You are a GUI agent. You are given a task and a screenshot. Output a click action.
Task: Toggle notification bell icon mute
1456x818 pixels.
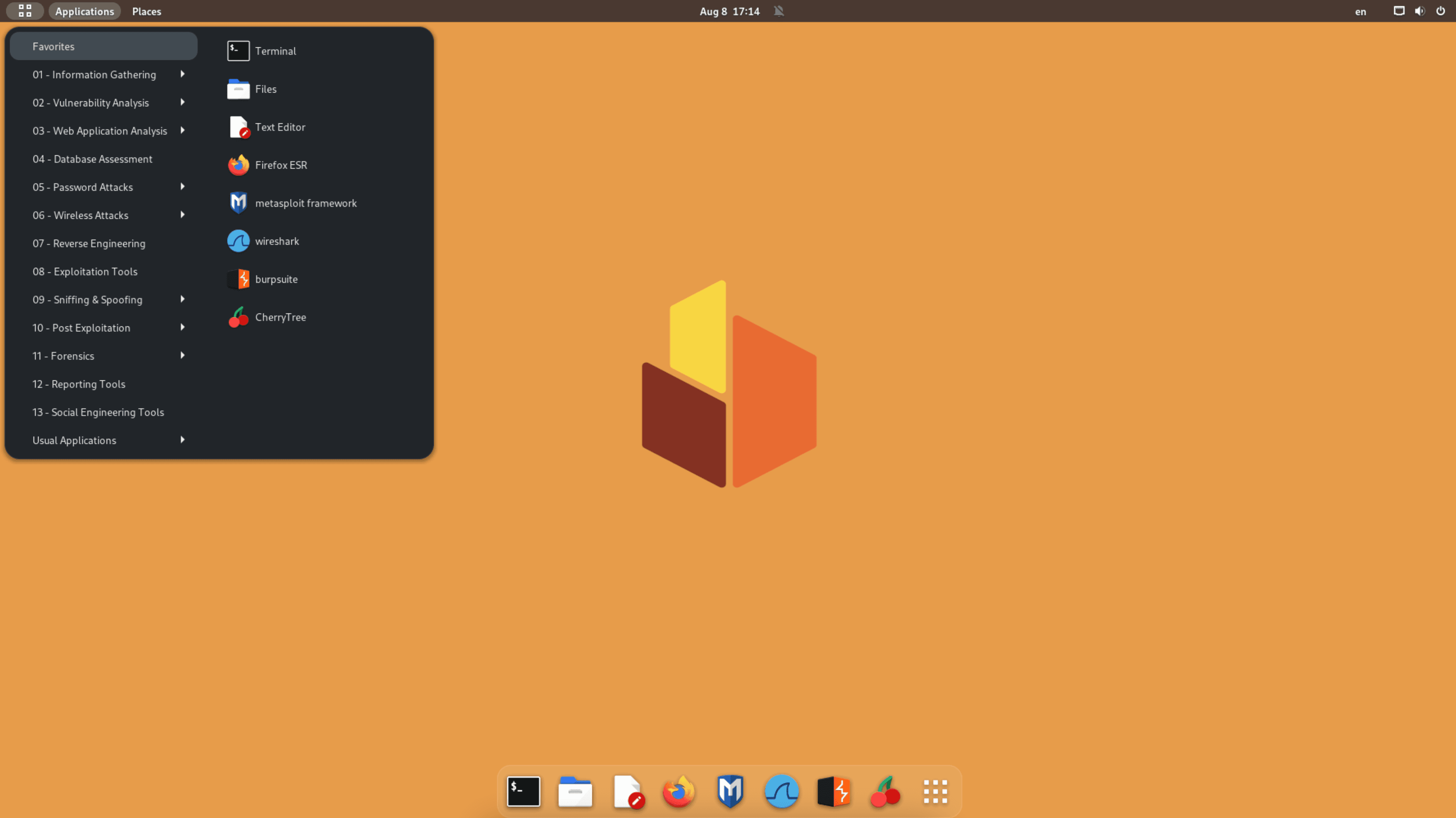pyautogui.click(x=779, y=10)
